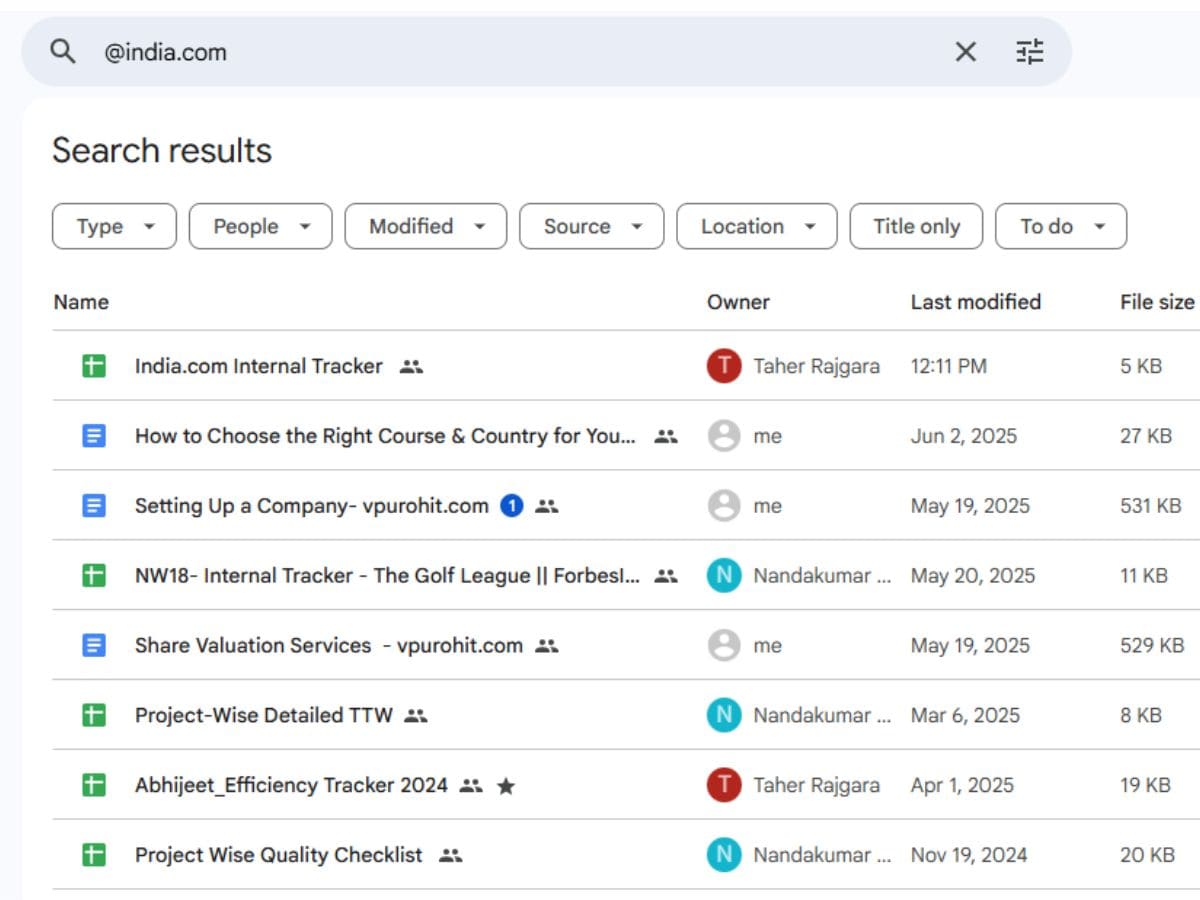Click Taher Rajgara avatar in Abhijeet_Efficiency Tracker row
Viewport: 1200px width, 900px height.
tap(723, 786)
